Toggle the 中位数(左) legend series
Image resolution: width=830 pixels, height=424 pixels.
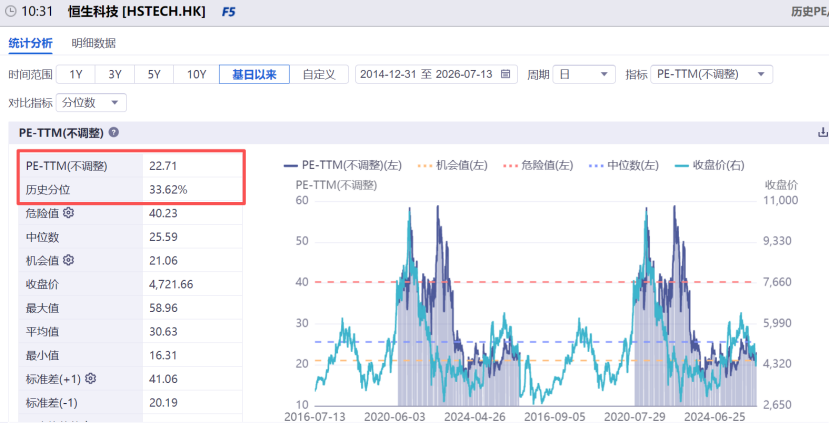coord(624,165)
